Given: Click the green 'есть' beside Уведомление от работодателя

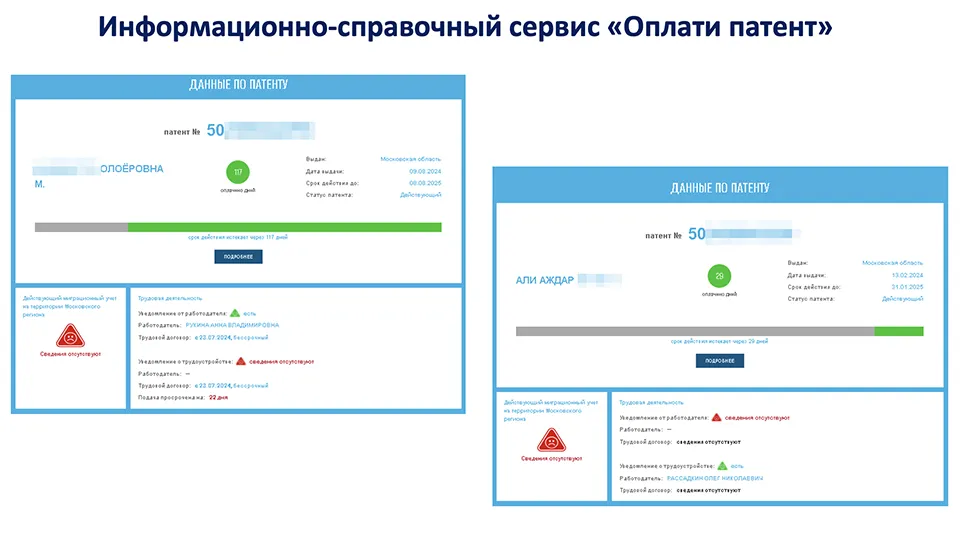Looking at the screenshot, I should click(249, 313).
